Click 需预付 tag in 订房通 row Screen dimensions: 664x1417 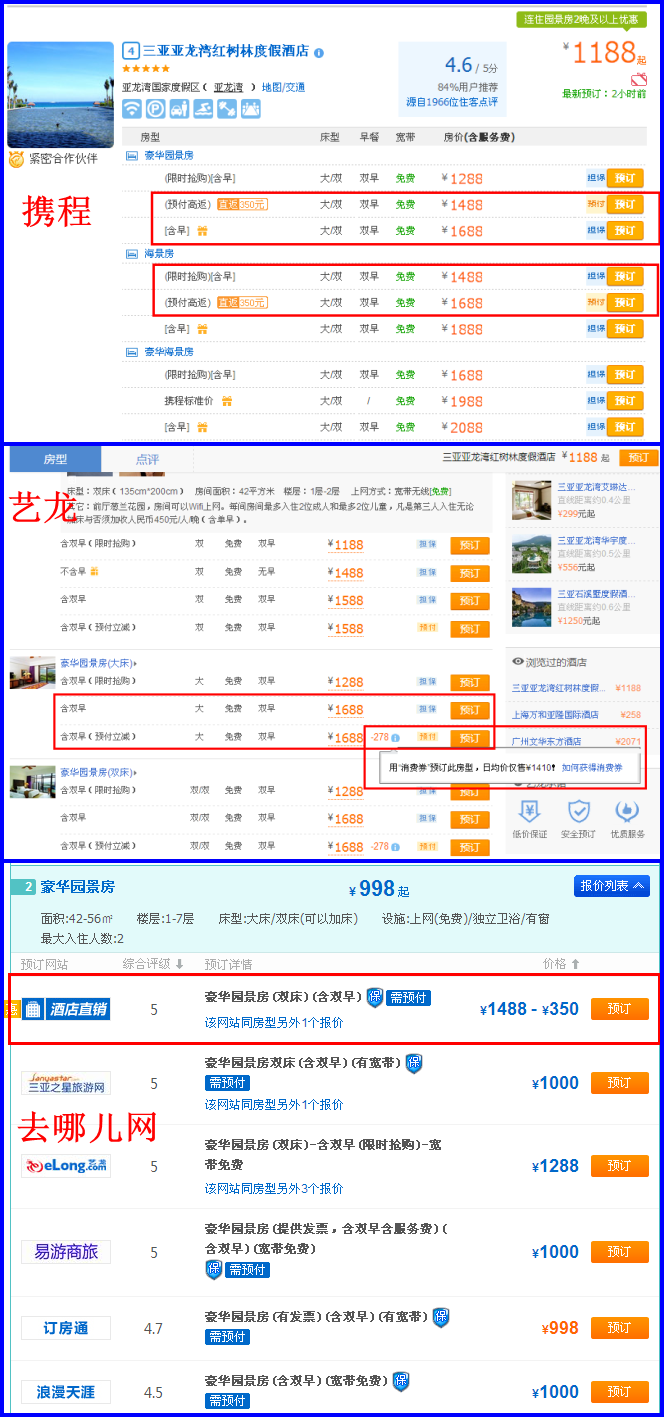click(x=226, y=1336)
